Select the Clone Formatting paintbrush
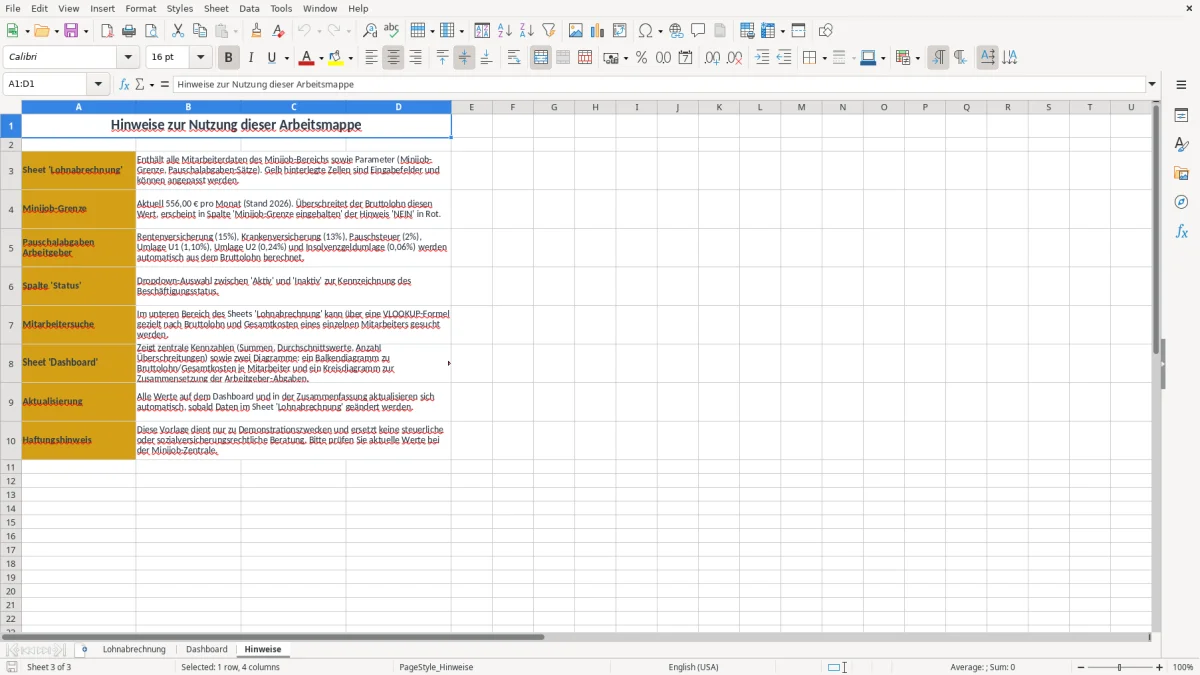Image resolution: width=1200 pixels, height=675 pixels. pos(256,31)
